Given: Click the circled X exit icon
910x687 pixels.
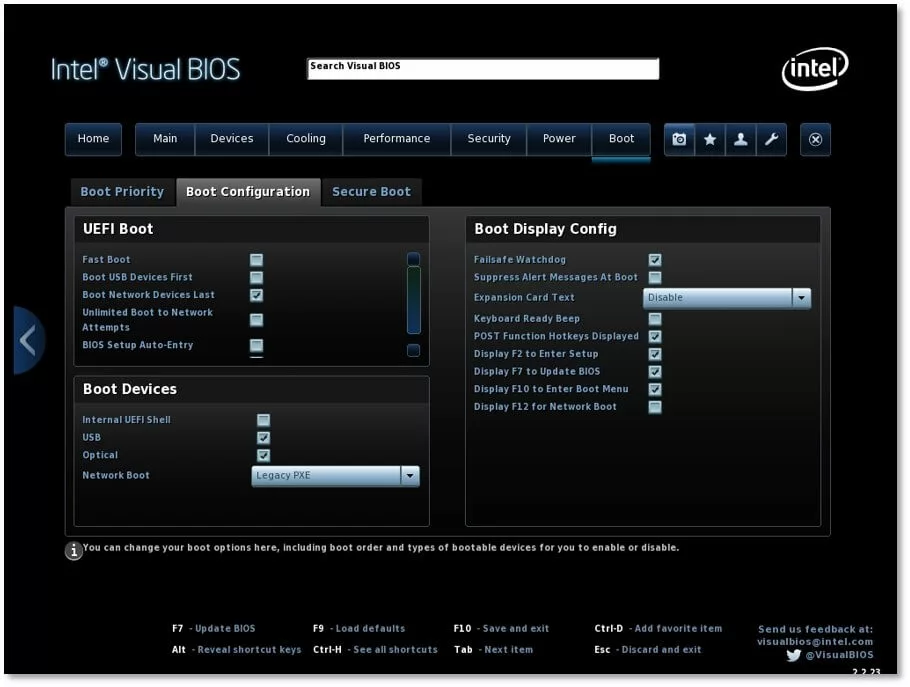Looking at the screenshot, I should coord(815,139).
